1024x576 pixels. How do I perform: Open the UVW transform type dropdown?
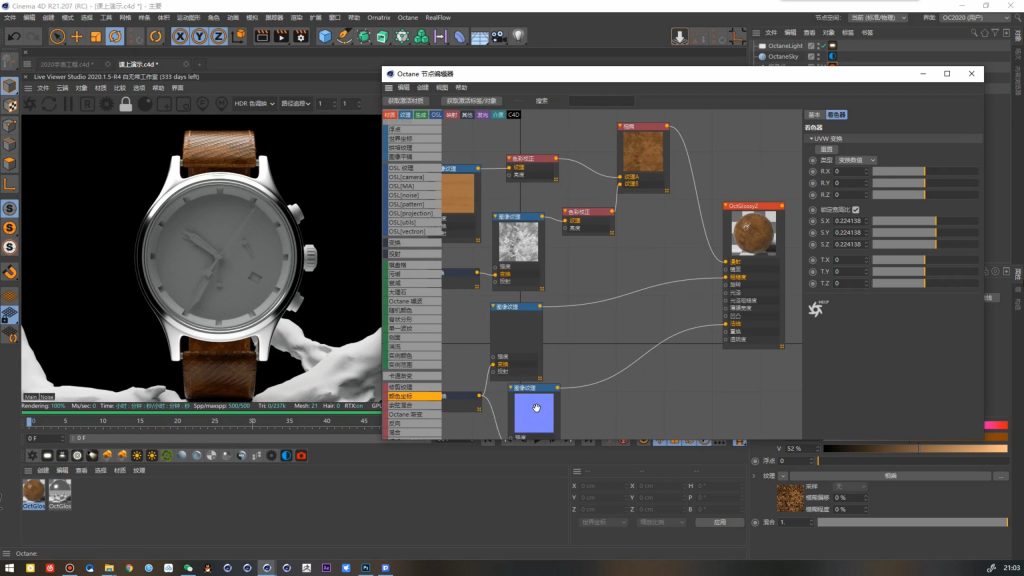pos(856,160)
